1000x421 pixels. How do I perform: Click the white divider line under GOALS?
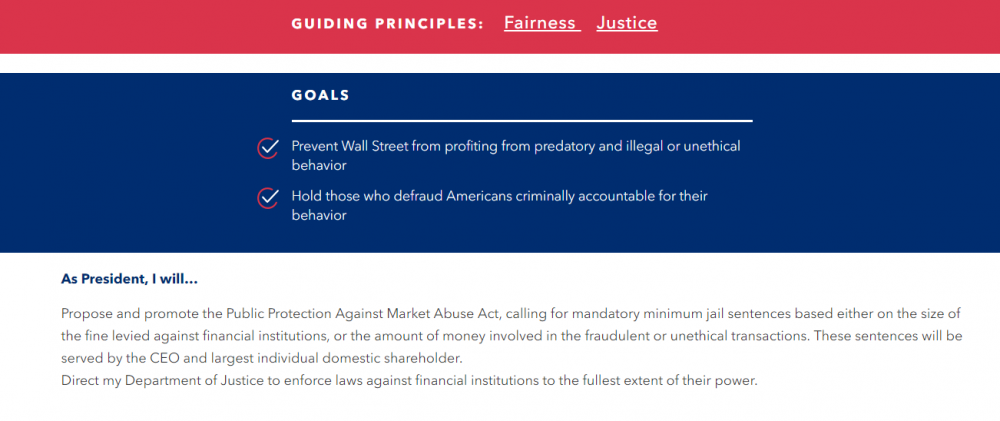522,121
